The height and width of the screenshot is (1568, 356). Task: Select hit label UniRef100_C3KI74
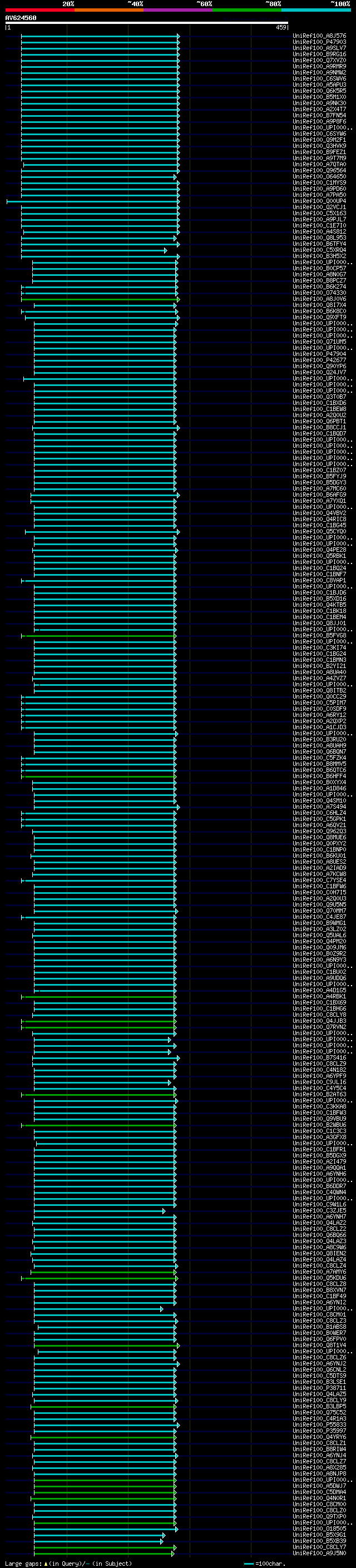coord(319,647)
